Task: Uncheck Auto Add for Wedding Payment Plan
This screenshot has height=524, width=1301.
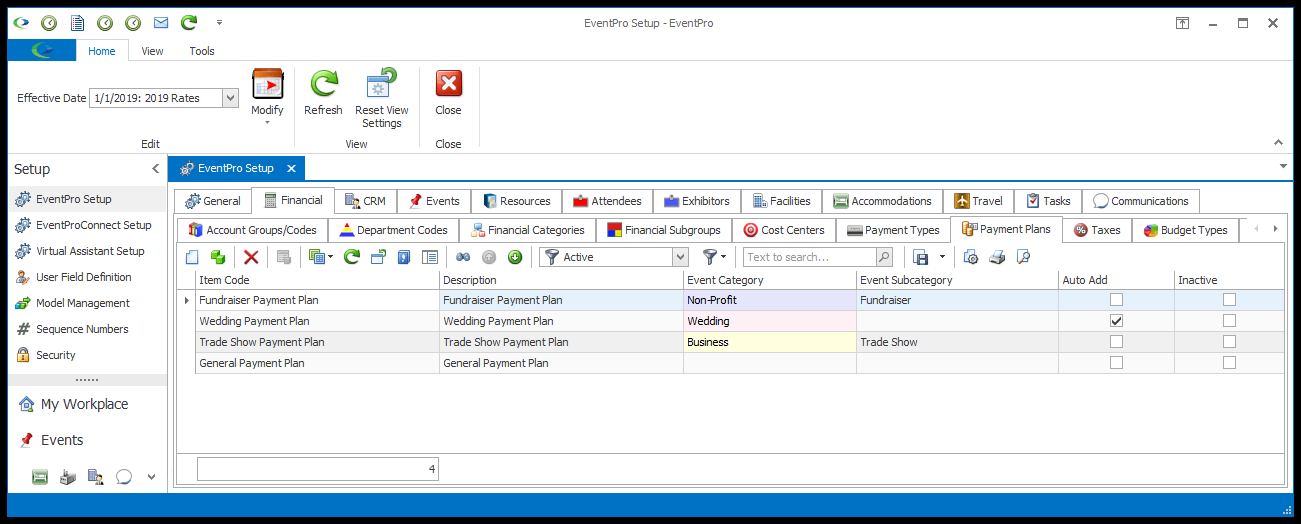Action: [x=1116, y=320]
